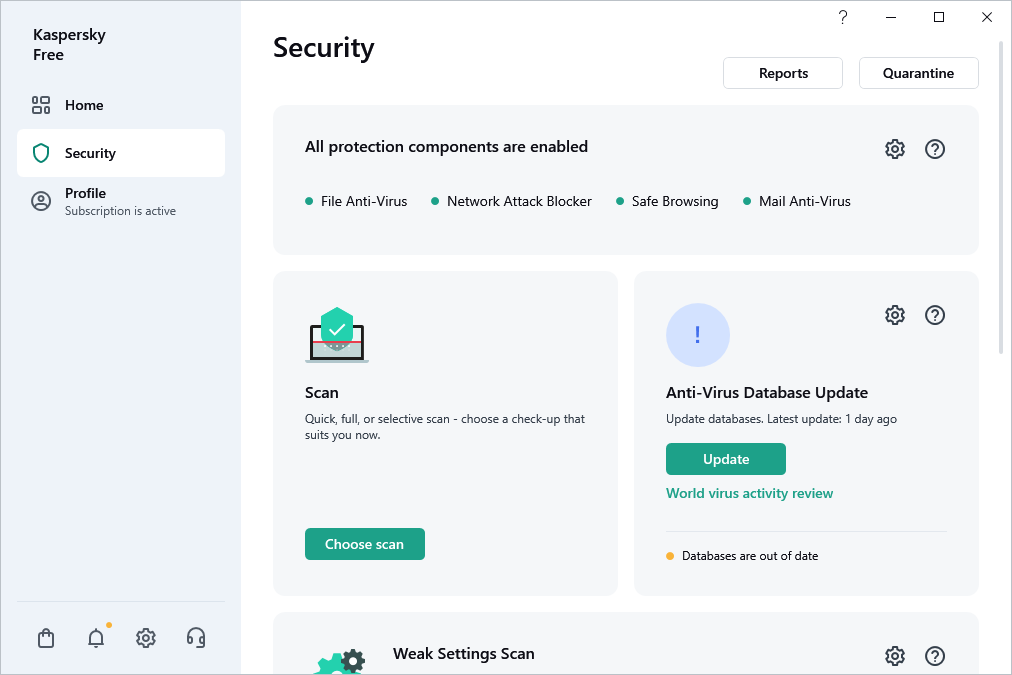Select the Security shield icon in sidebar

pos(40,153)
